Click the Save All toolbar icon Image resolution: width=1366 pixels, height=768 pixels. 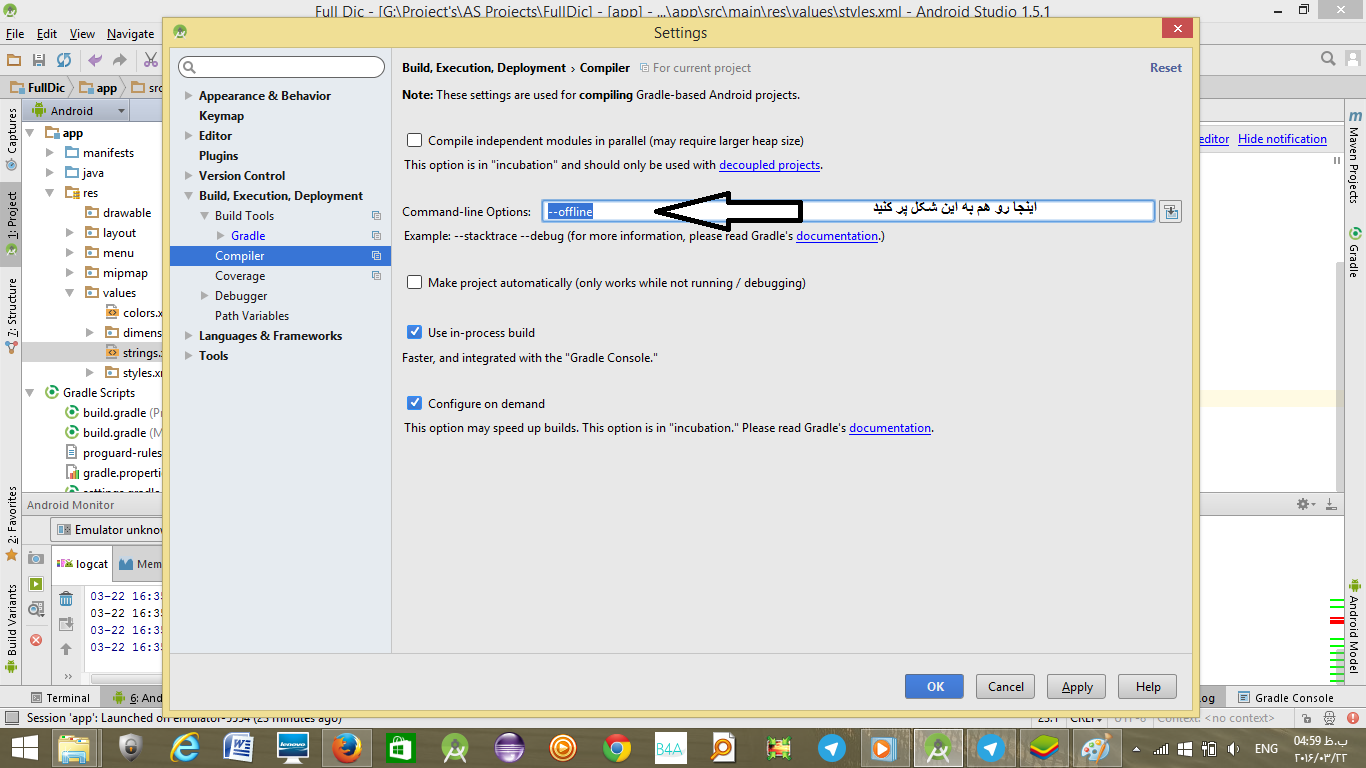(38, 60)
